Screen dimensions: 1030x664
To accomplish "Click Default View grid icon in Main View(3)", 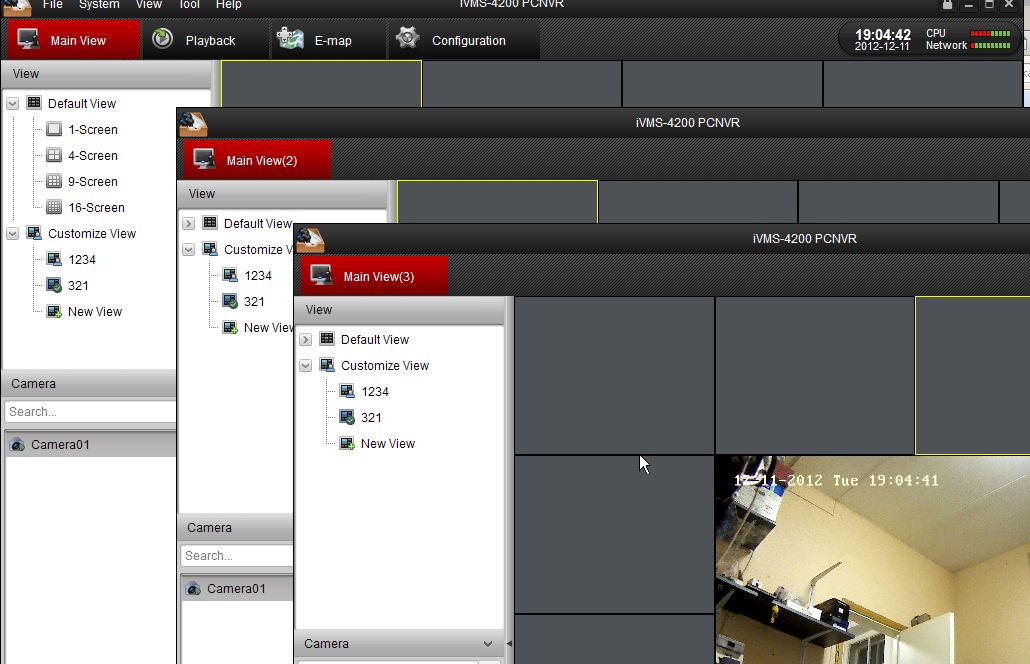I will [326, 339].
